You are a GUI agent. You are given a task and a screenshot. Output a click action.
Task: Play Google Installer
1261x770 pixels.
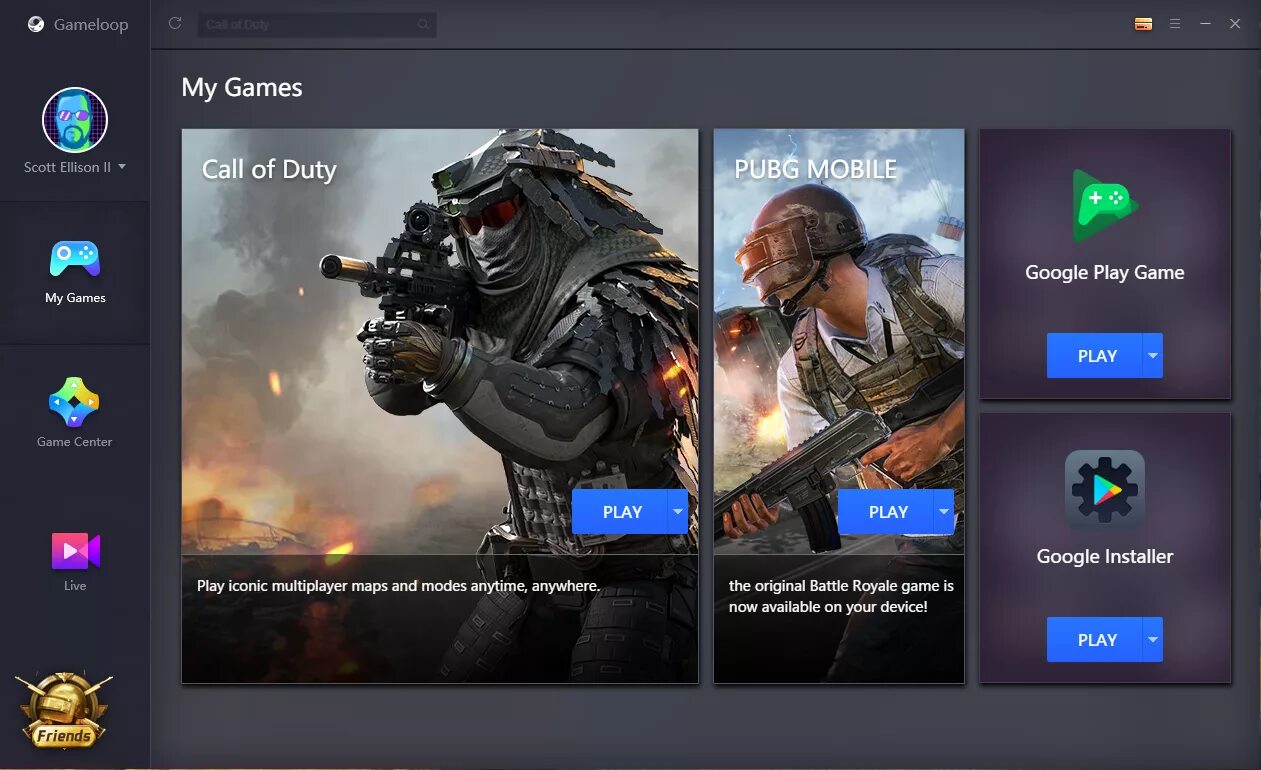click(x=1095, y=640)
